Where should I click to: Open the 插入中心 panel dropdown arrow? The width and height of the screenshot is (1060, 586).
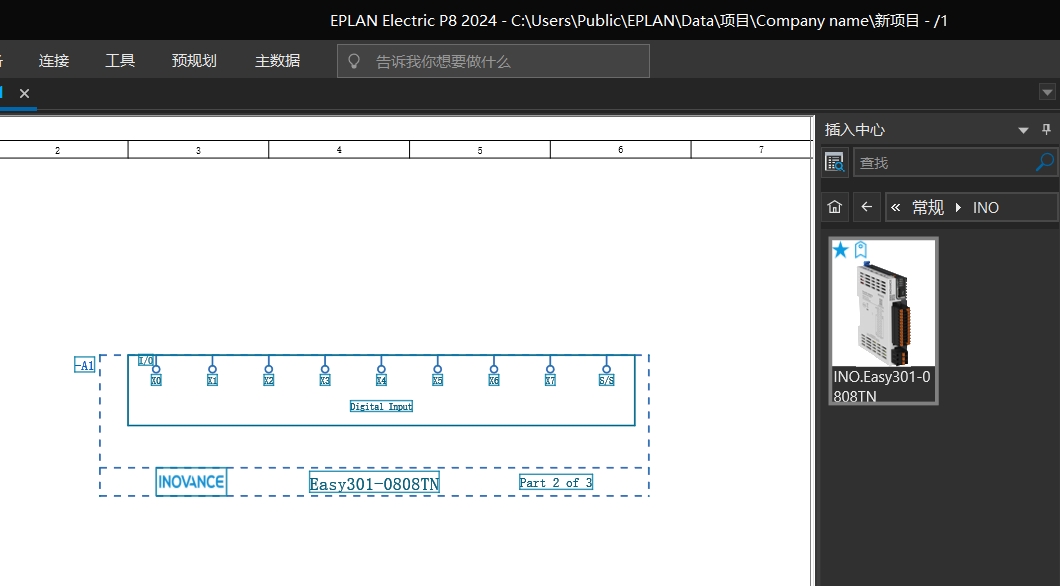click(x=1023, y=130)
